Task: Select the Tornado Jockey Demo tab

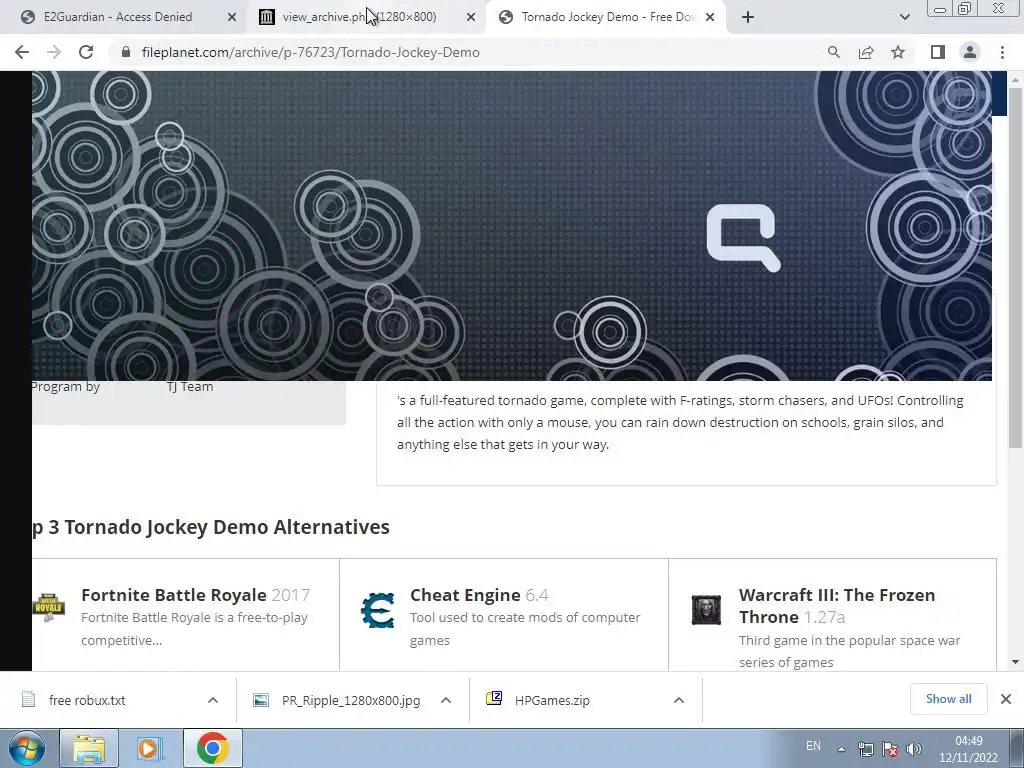Action: [607, 17]
